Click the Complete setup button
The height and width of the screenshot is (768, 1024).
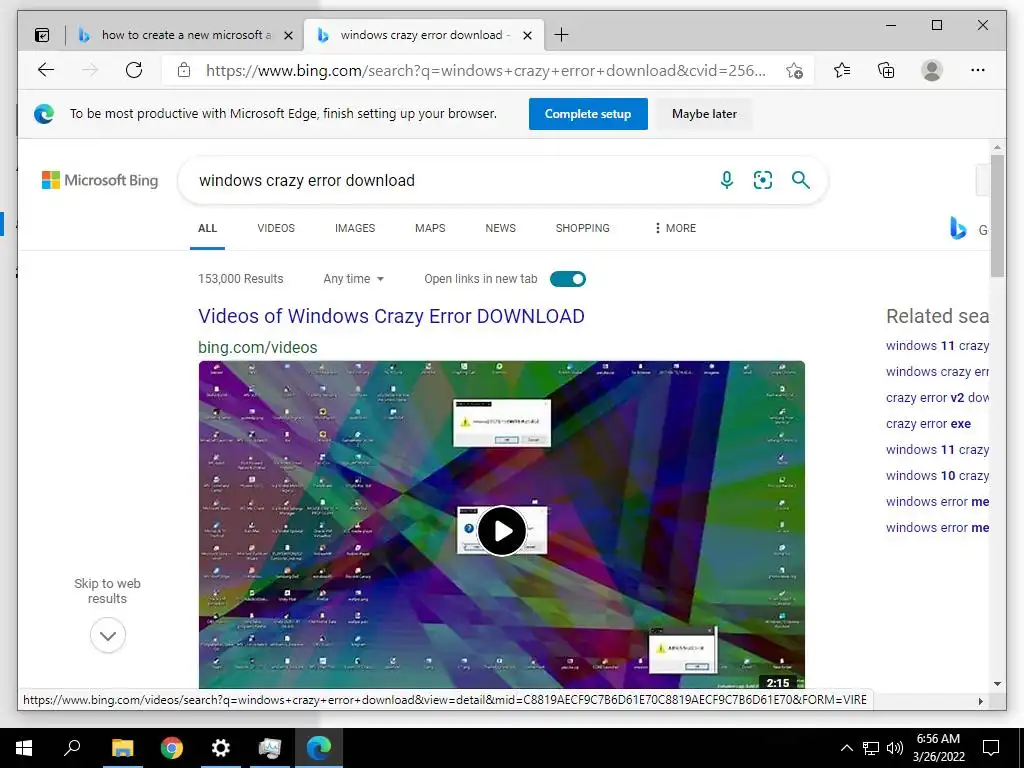(588, 114)
